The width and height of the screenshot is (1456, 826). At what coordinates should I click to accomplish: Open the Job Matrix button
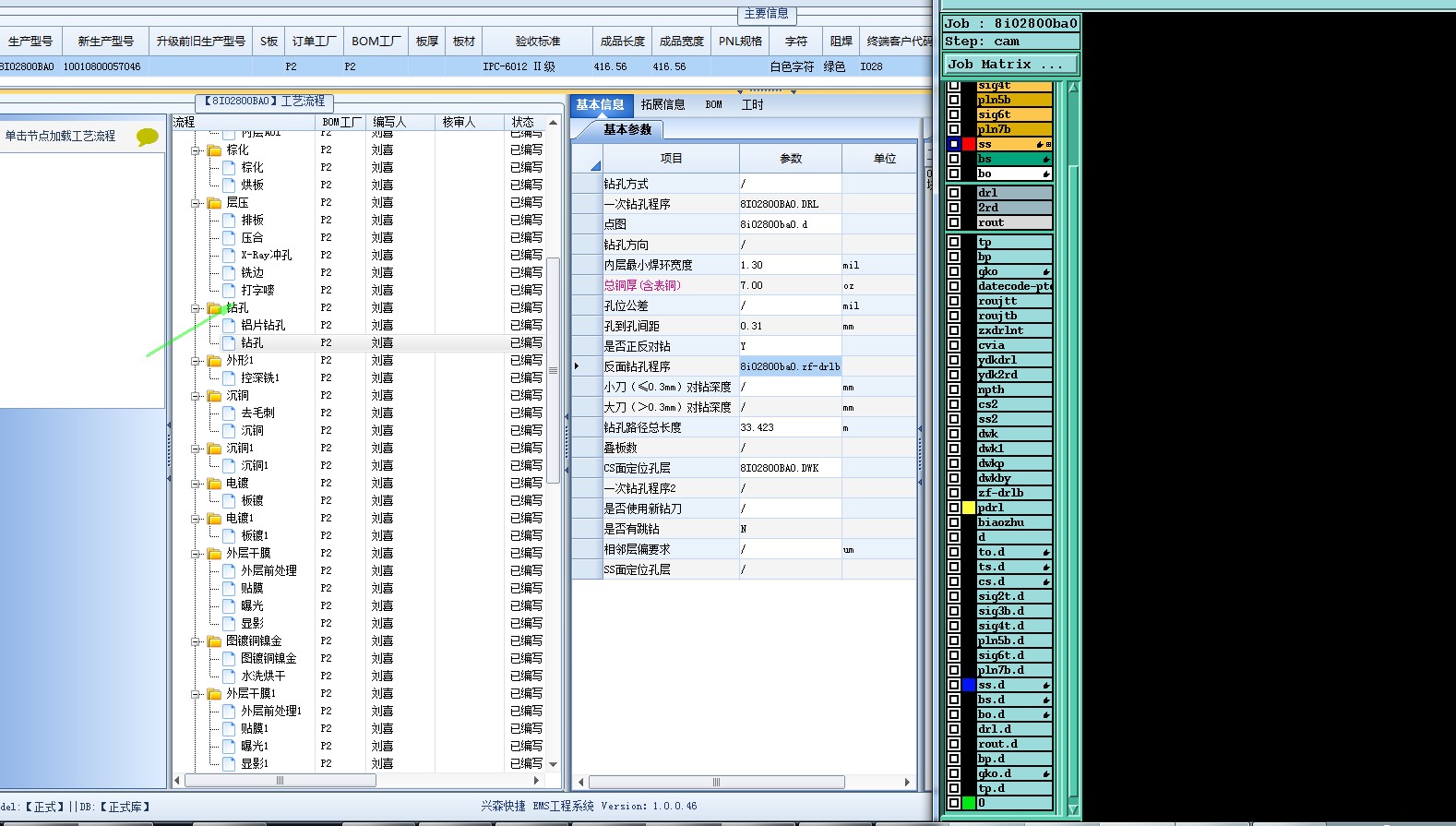1010,65
